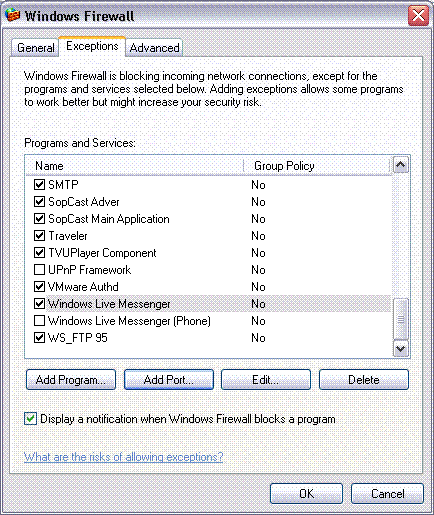434x515 pixels.
Task: Delete the selected exception
Action: click(364, 380)
